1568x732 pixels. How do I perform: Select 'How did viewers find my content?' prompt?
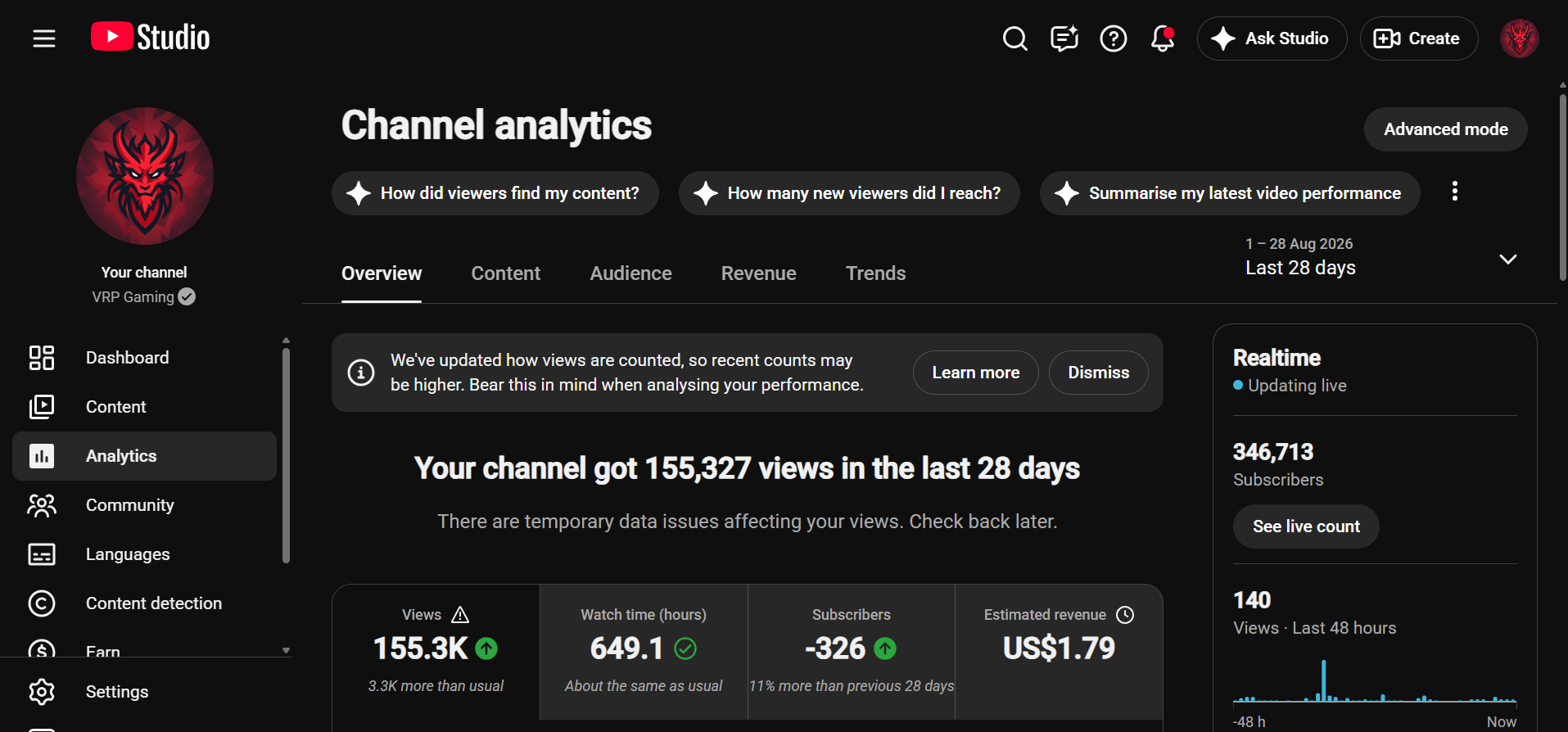click(x=495, y=193)
